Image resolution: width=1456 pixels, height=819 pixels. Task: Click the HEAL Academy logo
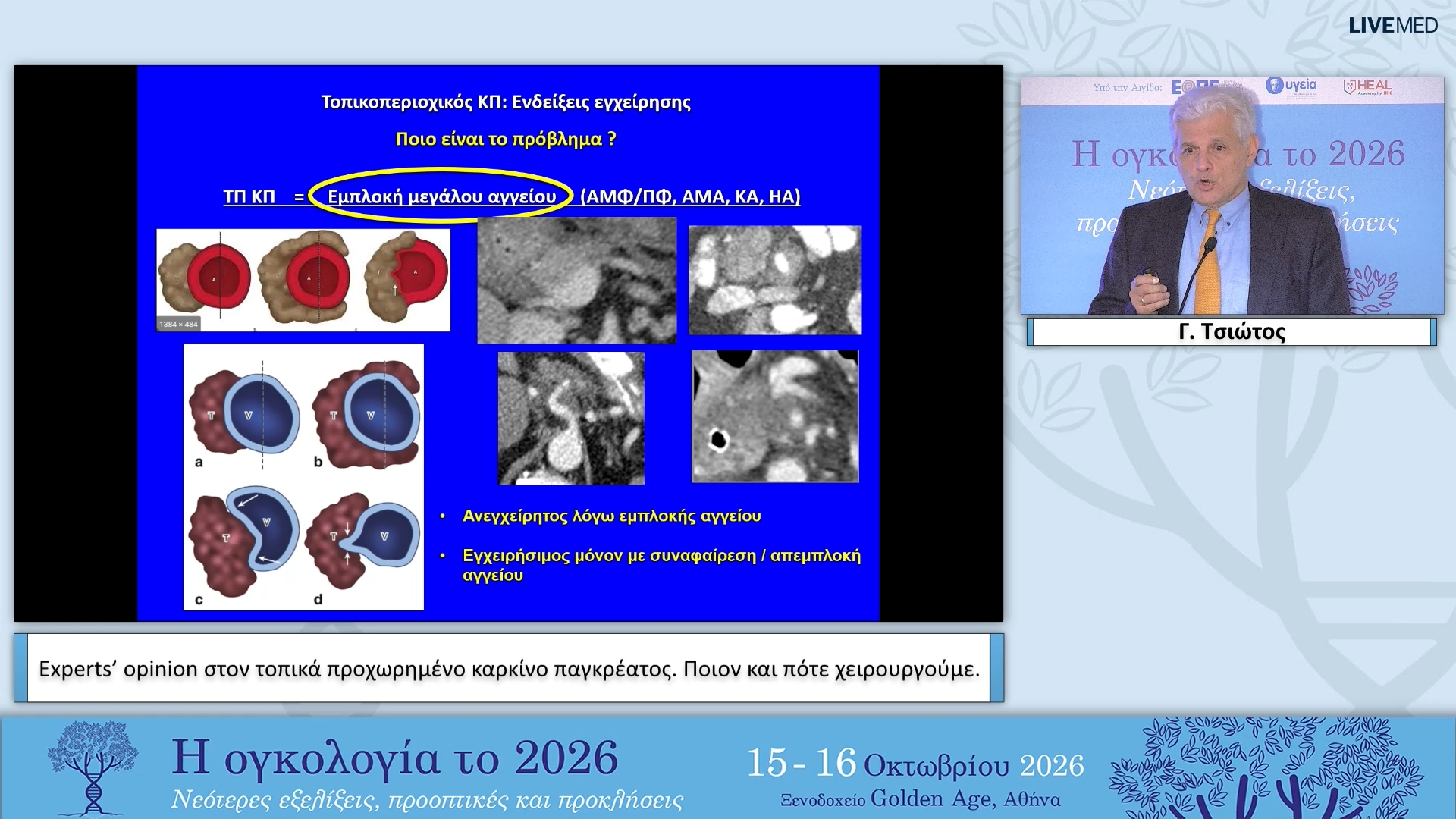point(1369,86)
